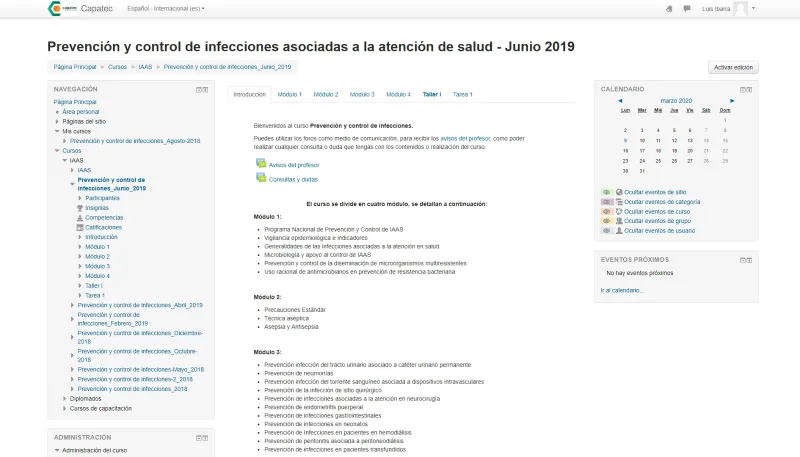800x457 pixels.
Task: Open the language selector dropdown
Action: pyautogui.click(x=166, y=9)
